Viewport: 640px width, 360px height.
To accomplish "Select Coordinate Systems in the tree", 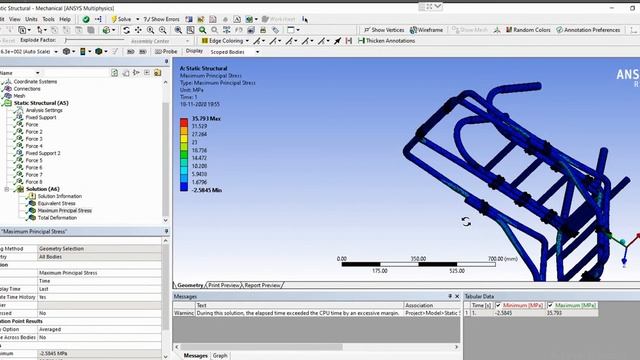I will 35,82.
